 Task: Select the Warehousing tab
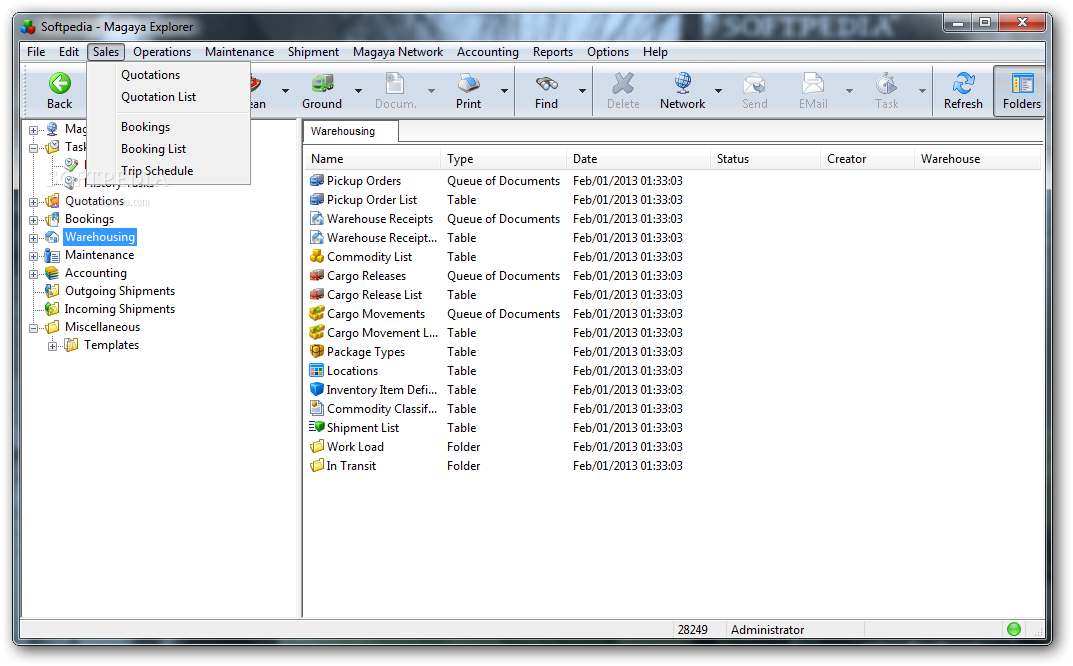[350, 131]
